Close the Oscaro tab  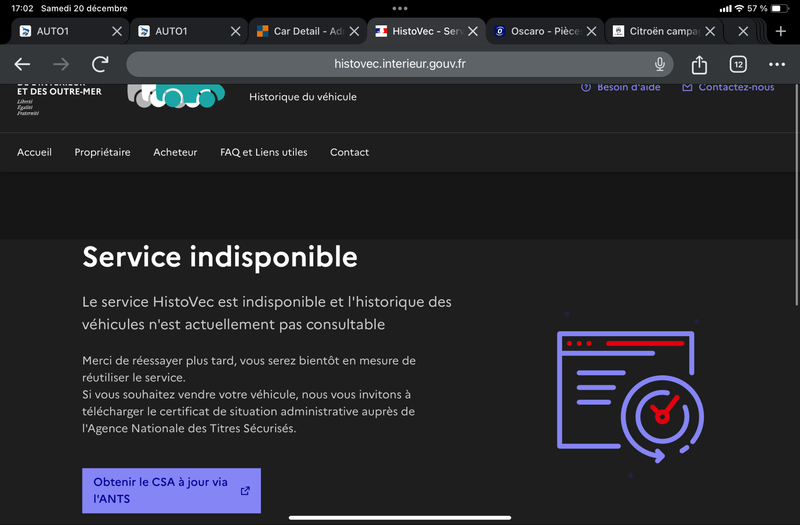(592, 31)
